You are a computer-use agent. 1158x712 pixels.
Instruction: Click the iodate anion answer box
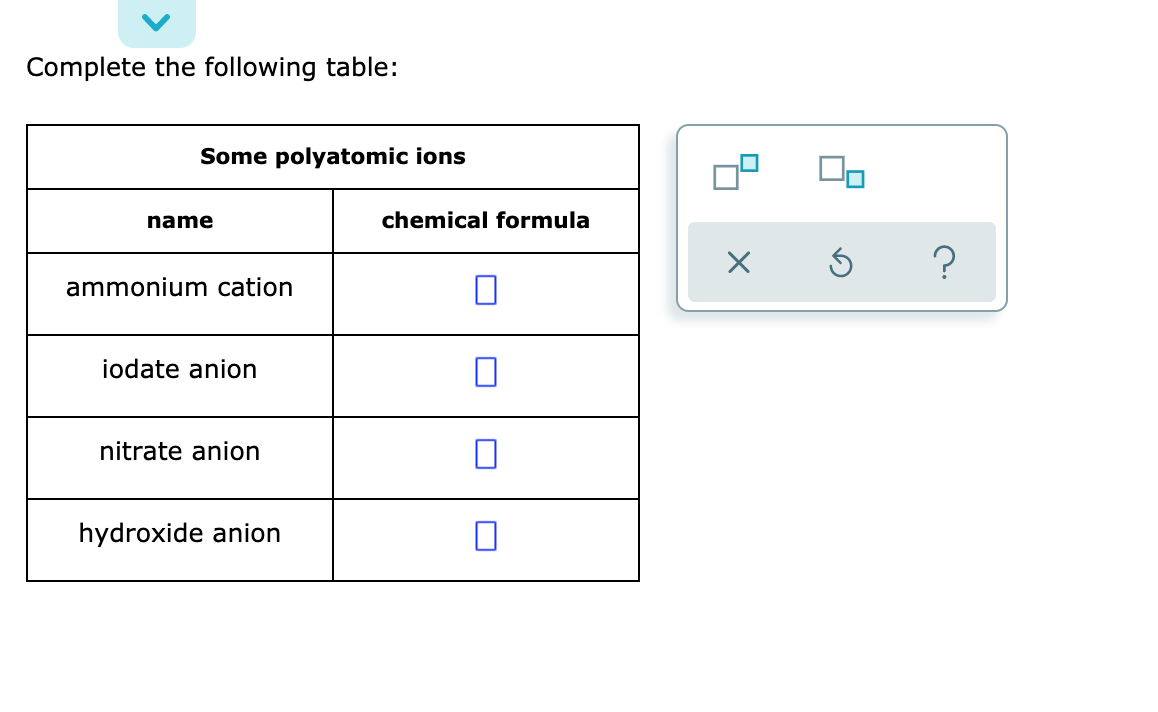[485, 372]
